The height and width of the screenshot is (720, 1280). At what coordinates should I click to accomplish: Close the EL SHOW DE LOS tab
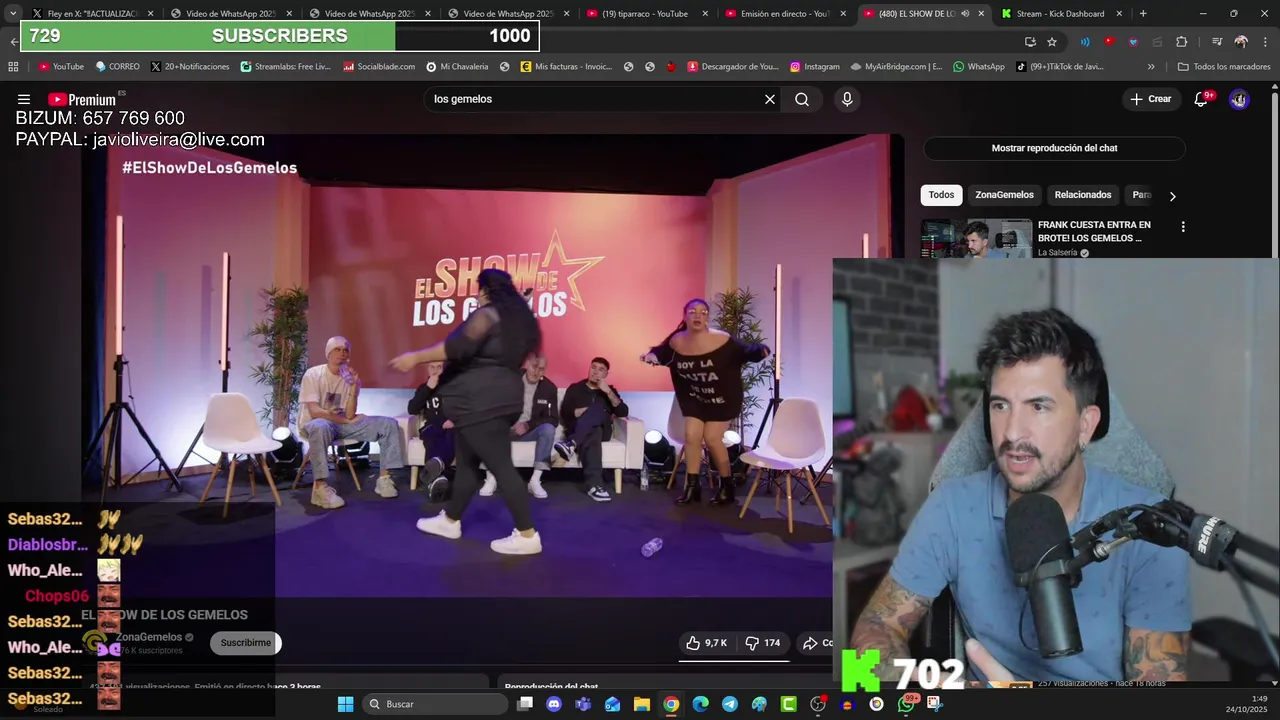981,14
